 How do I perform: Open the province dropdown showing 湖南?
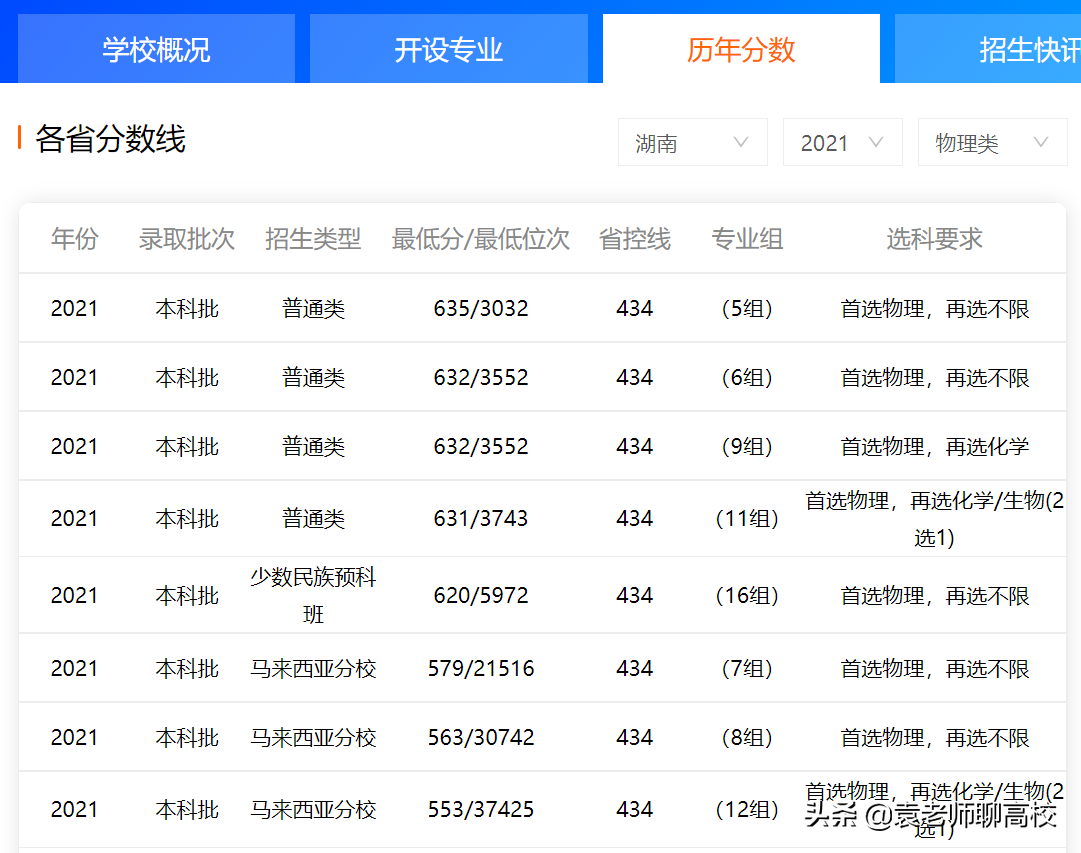pyautogui.click(x=692, y=142)
